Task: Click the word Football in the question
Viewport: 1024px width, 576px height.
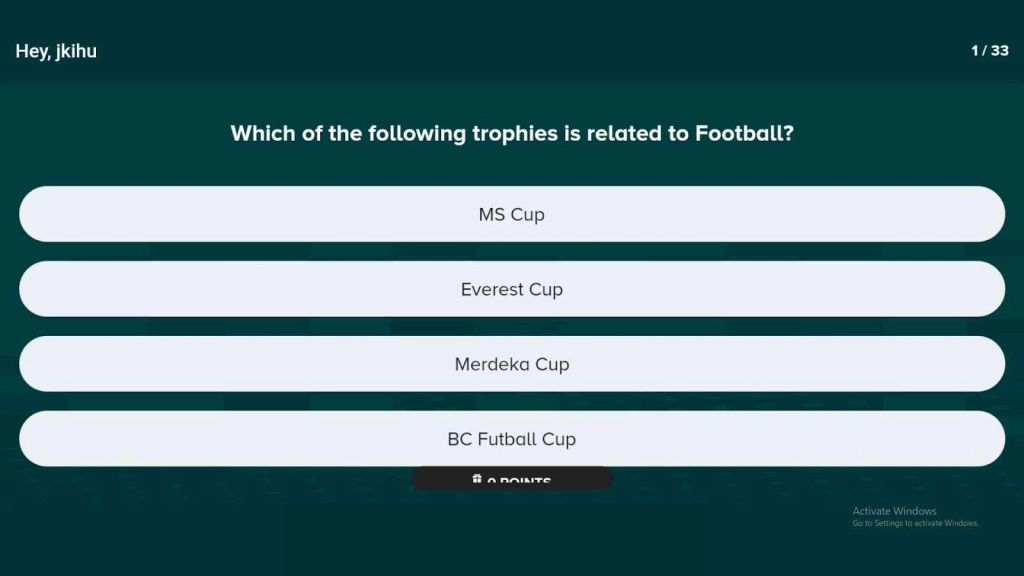Action: point(741,133)
